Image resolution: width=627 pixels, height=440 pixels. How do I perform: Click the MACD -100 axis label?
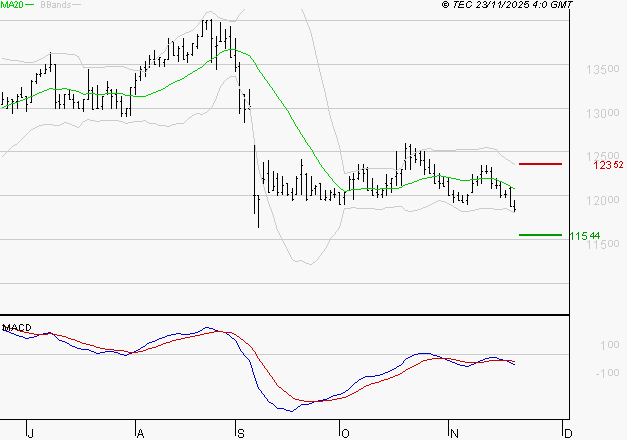[x=607, y=373]
